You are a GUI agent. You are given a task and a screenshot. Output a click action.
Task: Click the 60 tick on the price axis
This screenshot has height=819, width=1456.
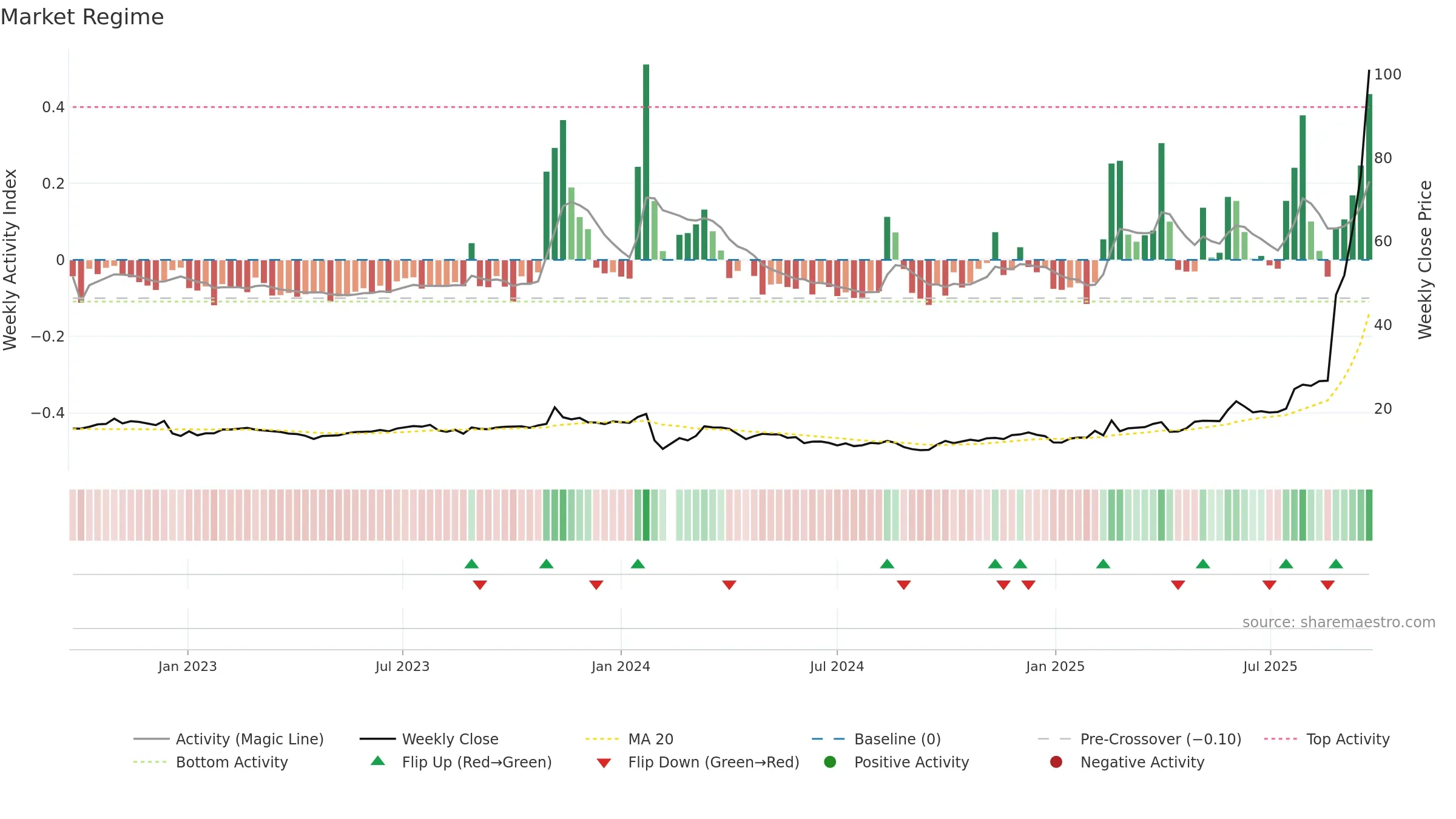point(1383,241)
